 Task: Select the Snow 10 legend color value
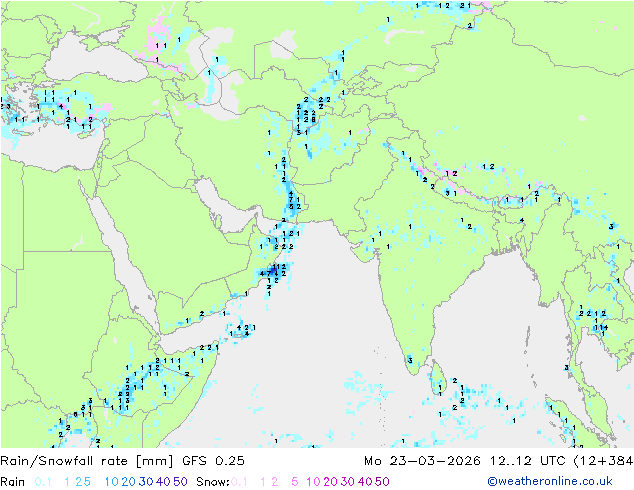pos(313,482)
